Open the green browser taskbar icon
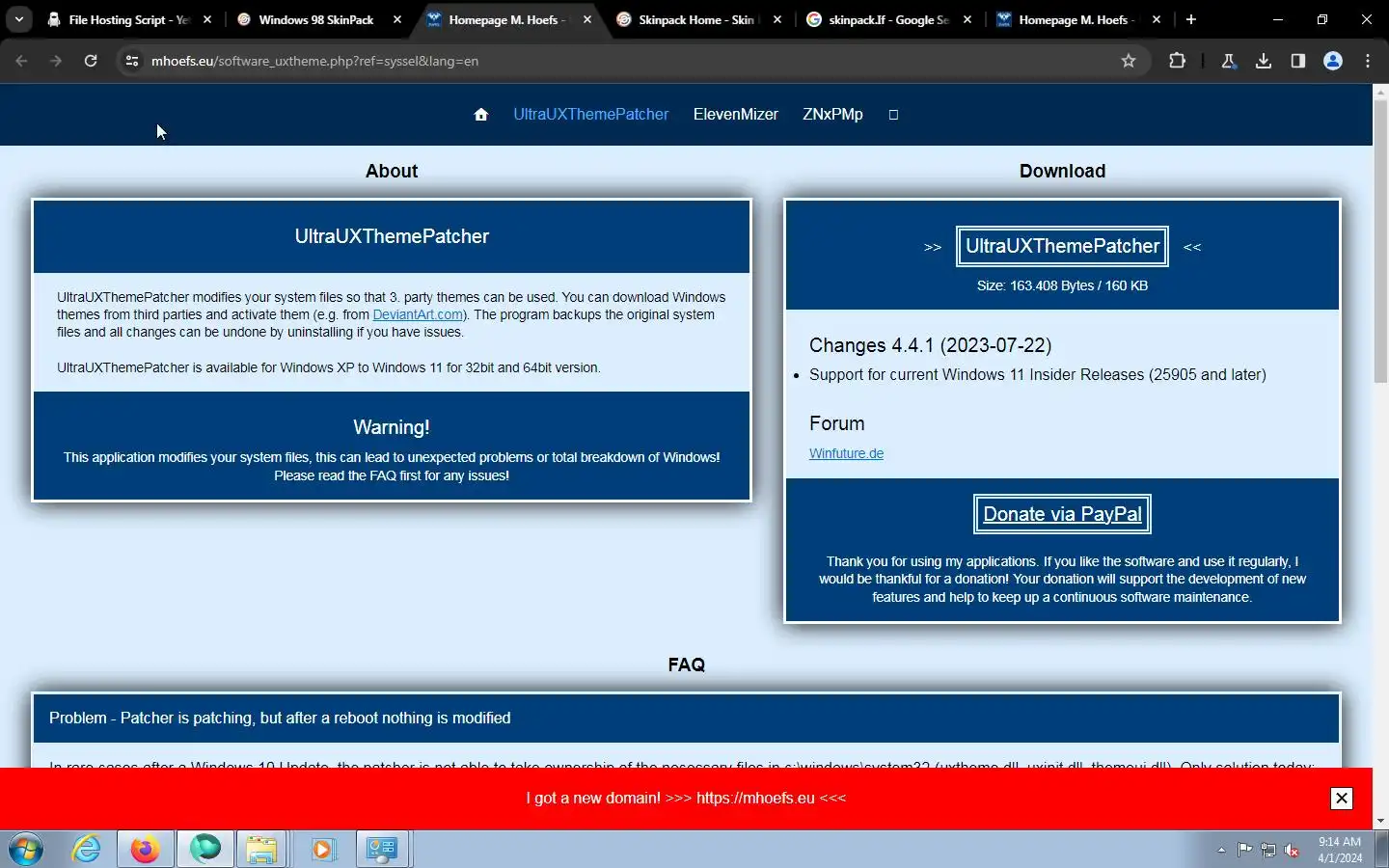 [204, 850]
